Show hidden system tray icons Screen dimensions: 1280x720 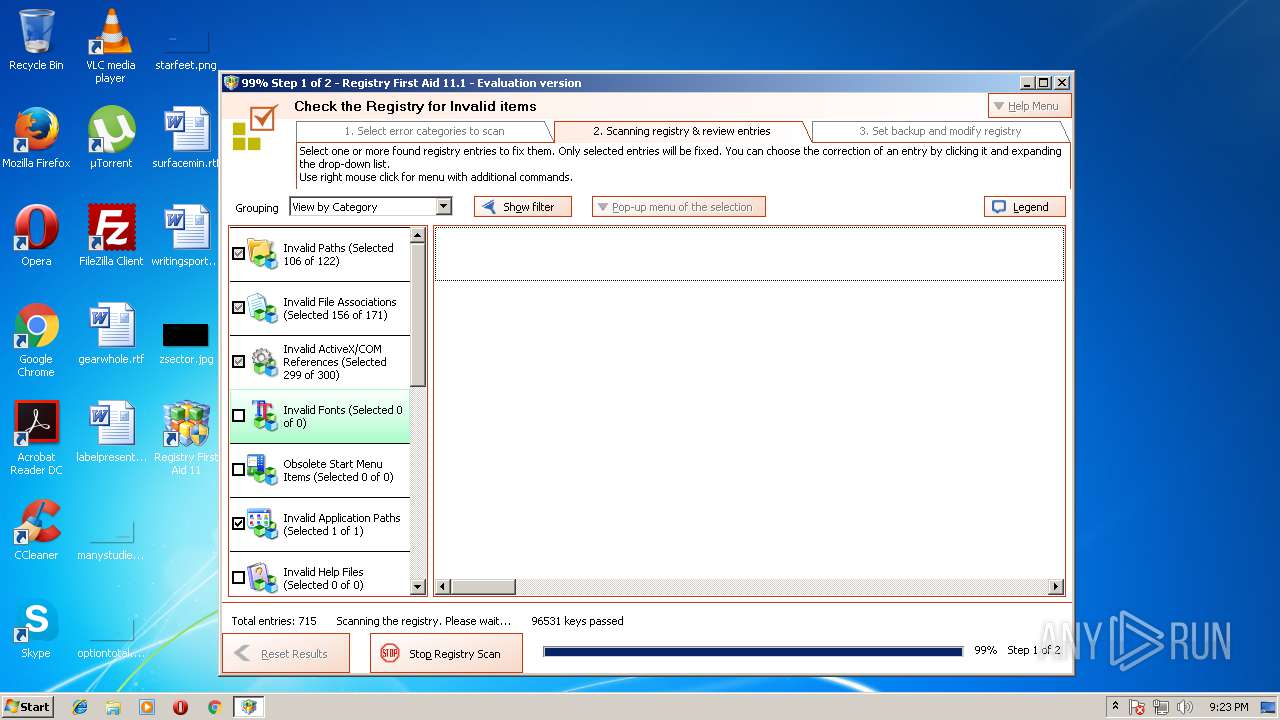[1115, 706]
